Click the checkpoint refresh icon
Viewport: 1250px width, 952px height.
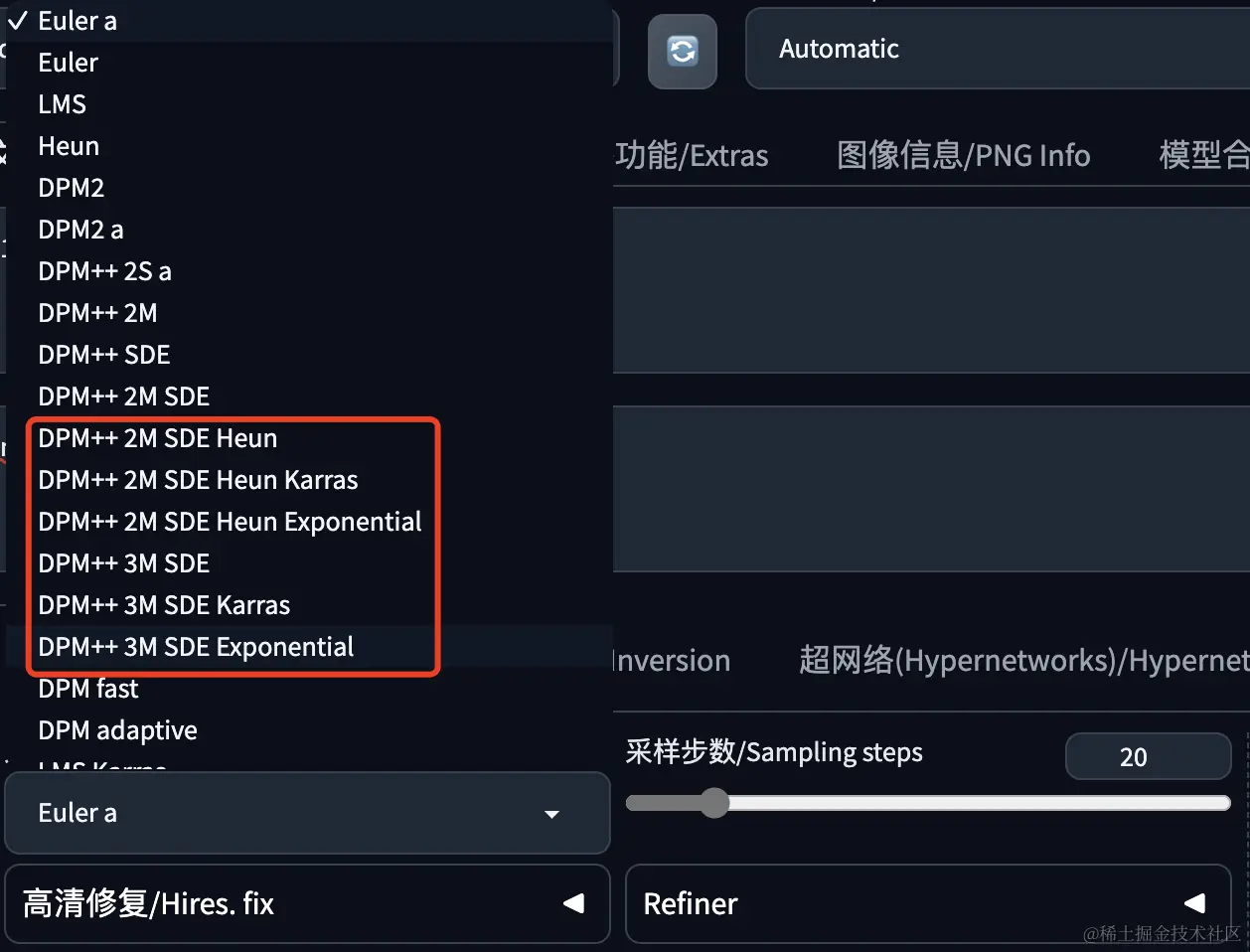coord(682,51)
